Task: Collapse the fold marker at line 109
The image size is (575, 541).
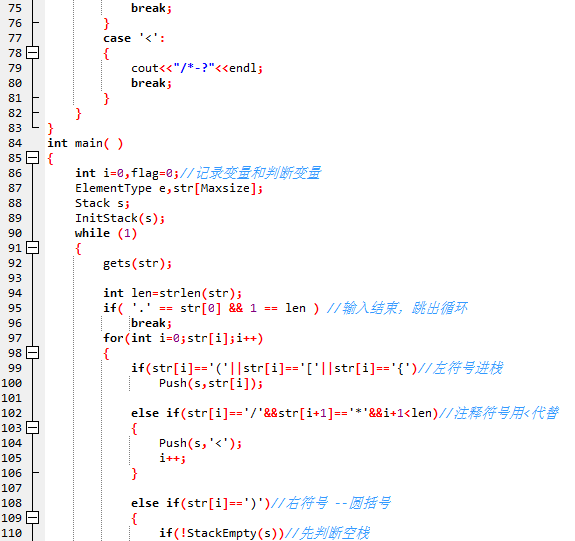Action: tap(33, 518)
